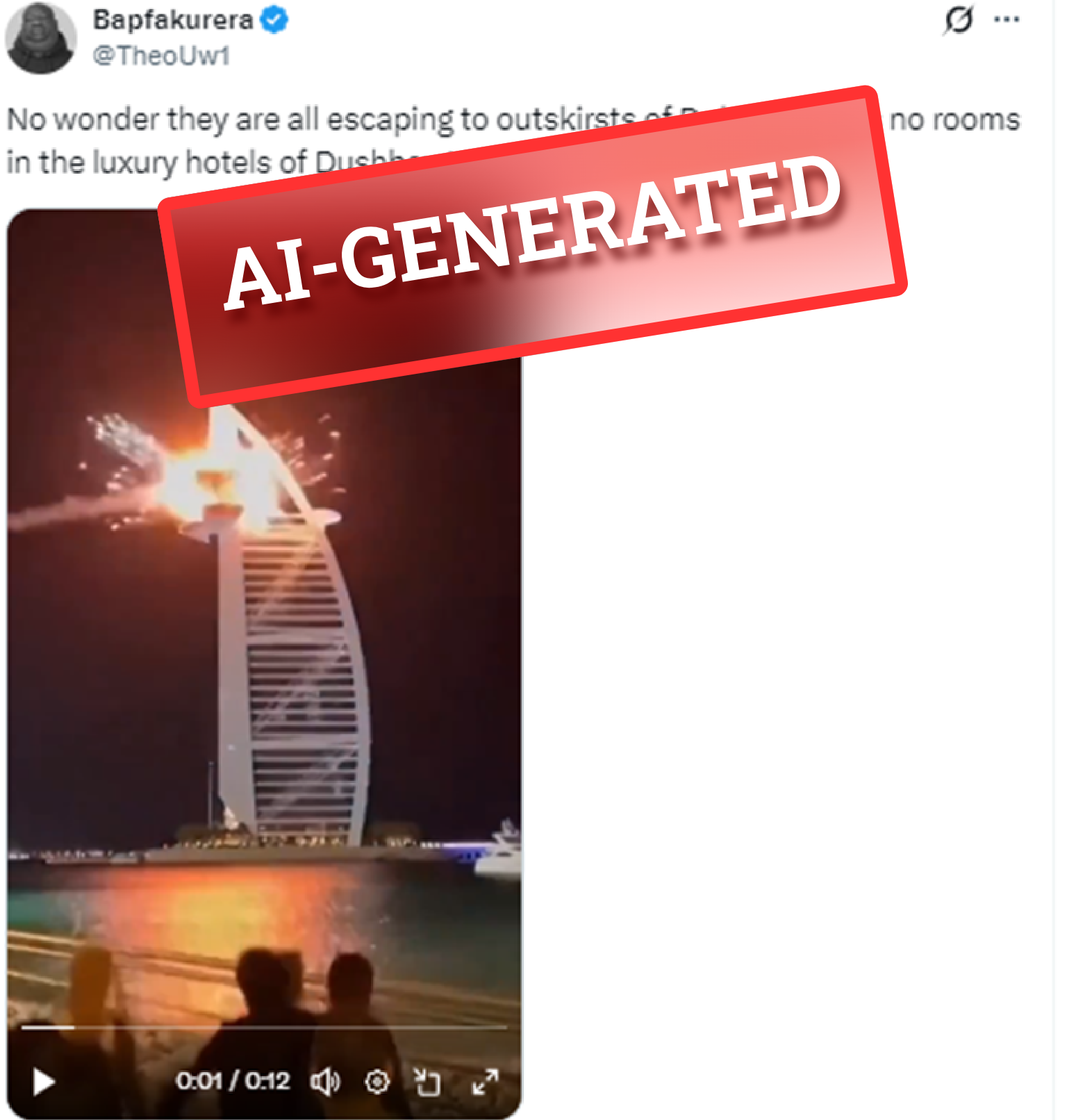Click the Bapfakurera display name
The height and width of the screenshot is (1120, 1067).
click(x=173, y=20)
